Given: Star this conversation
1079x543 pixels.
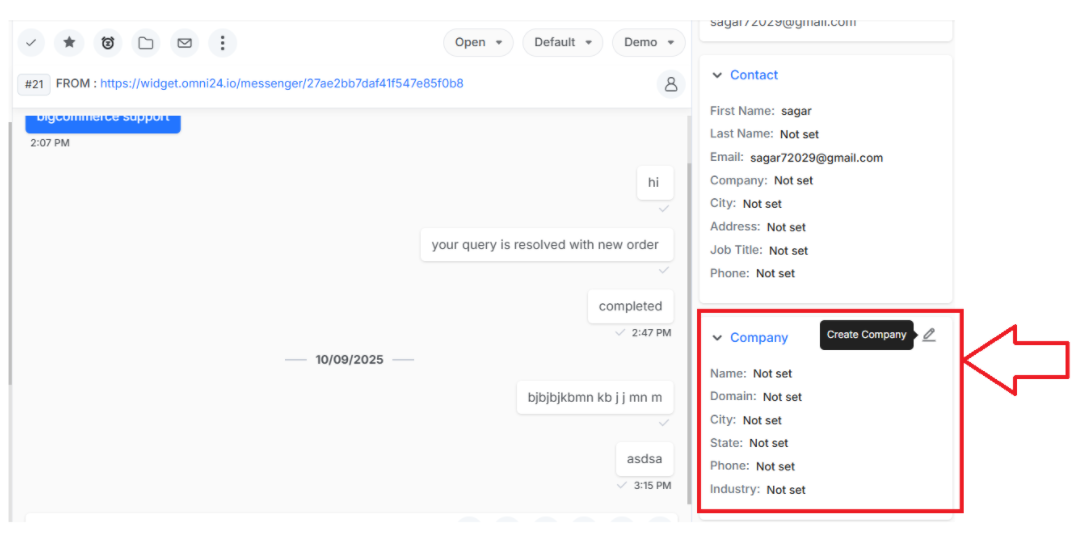Looking at the screenshot, I should point(69,43).
